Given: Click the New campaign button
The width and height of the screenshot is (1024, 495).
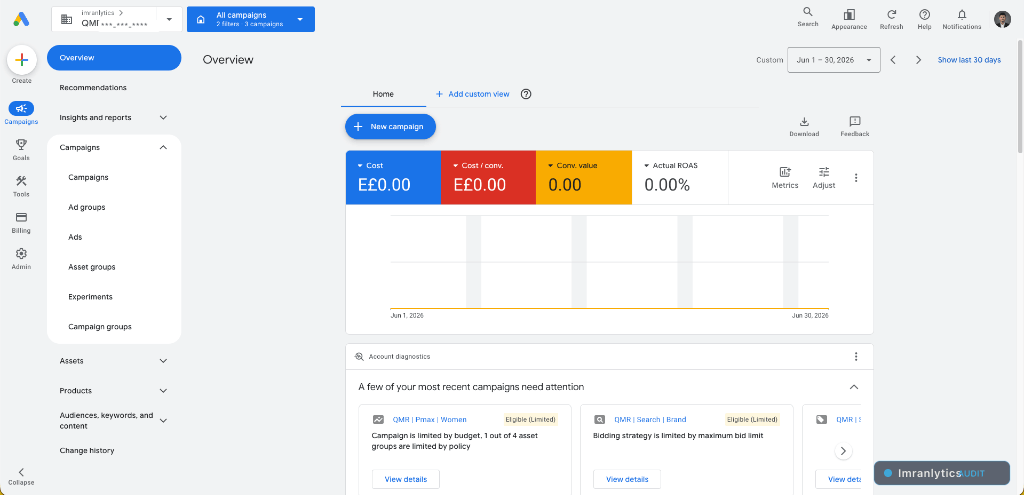Looking at the screenshot, I should pos(390,127).
